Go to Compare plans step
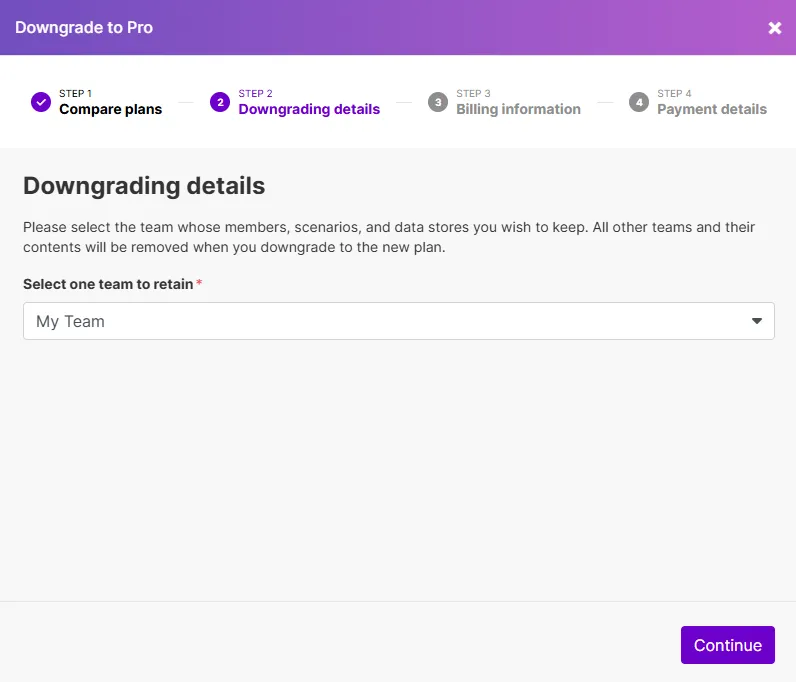Viewport: 796px width, 682px height. pos(110,109)
